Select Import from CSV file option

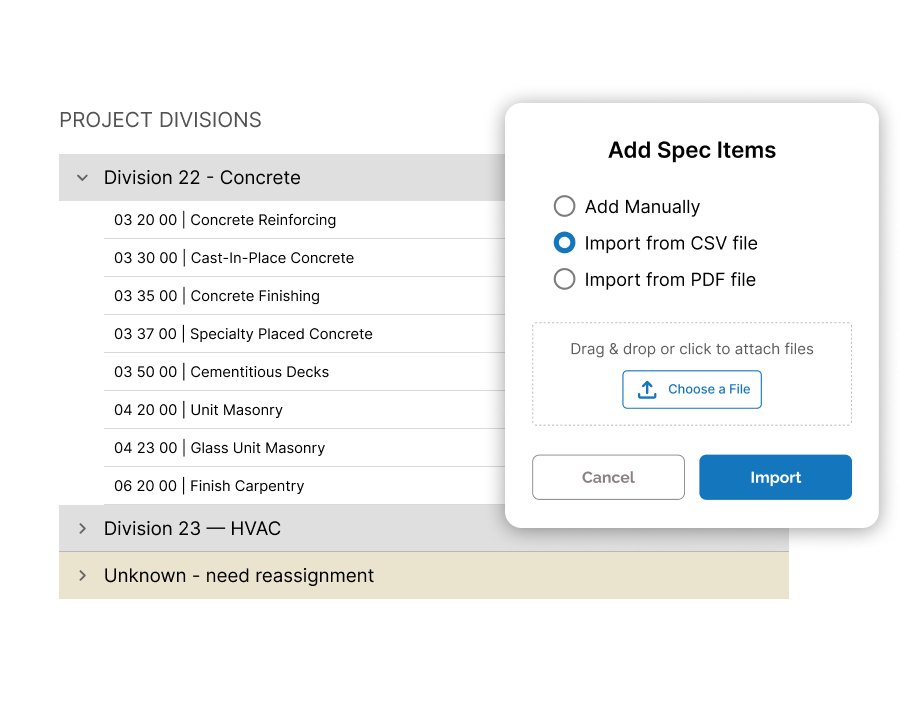(564, 243)
